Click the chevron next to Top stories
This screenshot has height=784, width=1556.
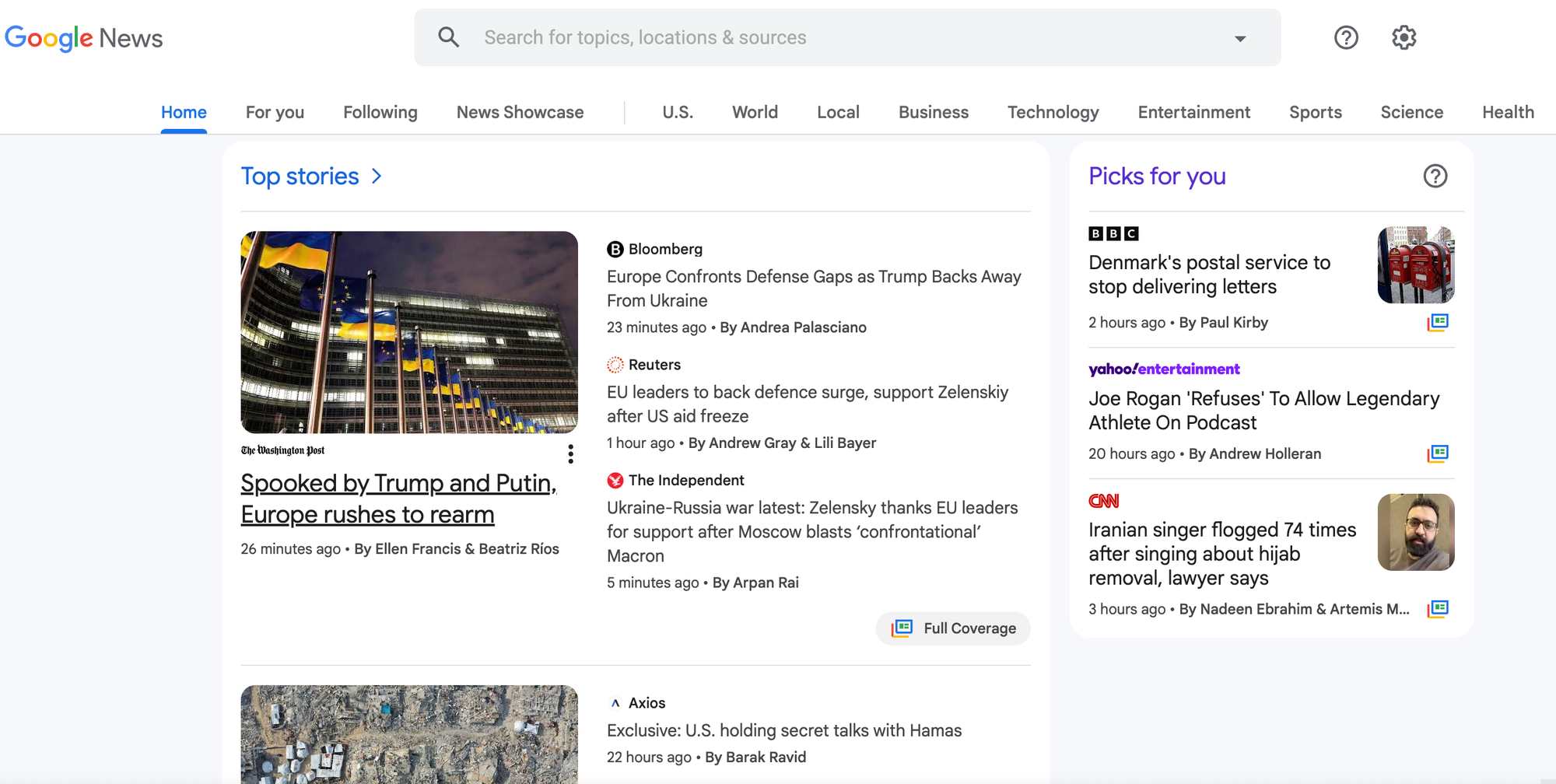tap(377, 176)
